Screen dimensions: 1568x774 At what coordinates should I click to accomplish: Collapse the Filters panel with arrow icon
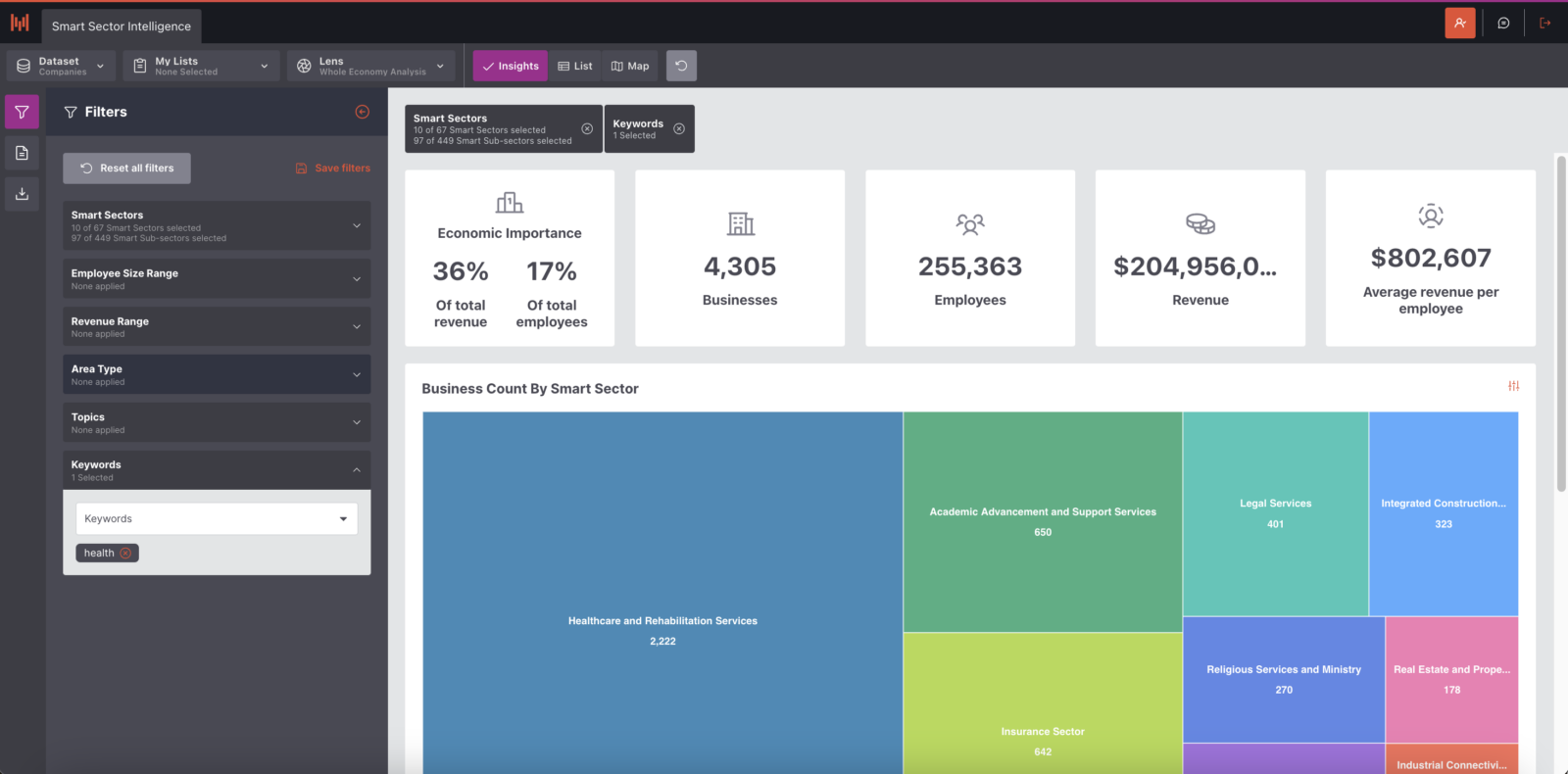click(x=363, y=112)
